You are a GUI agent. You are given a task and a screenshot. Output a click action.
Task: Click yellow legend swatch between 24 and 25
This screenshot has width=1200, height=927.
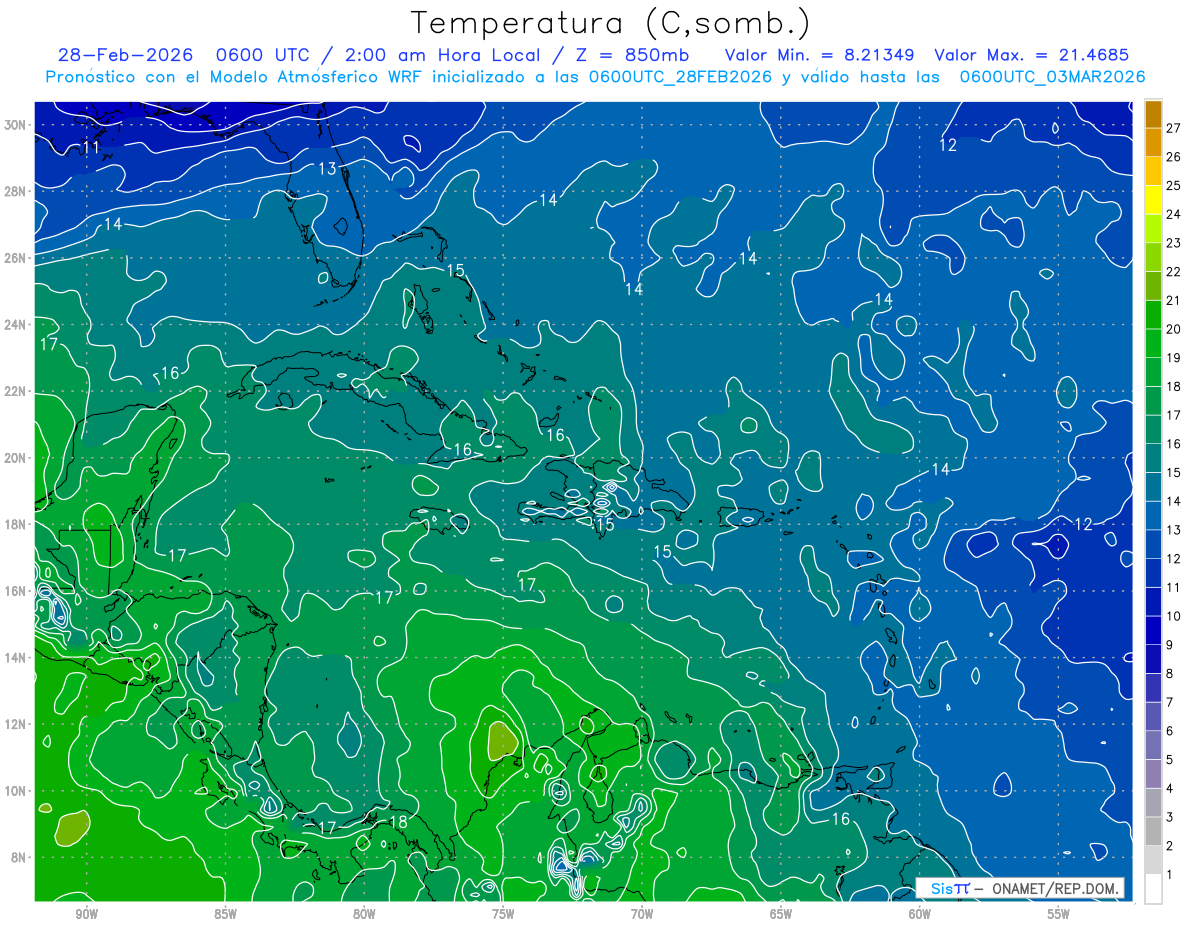[x=1154, y=199]
